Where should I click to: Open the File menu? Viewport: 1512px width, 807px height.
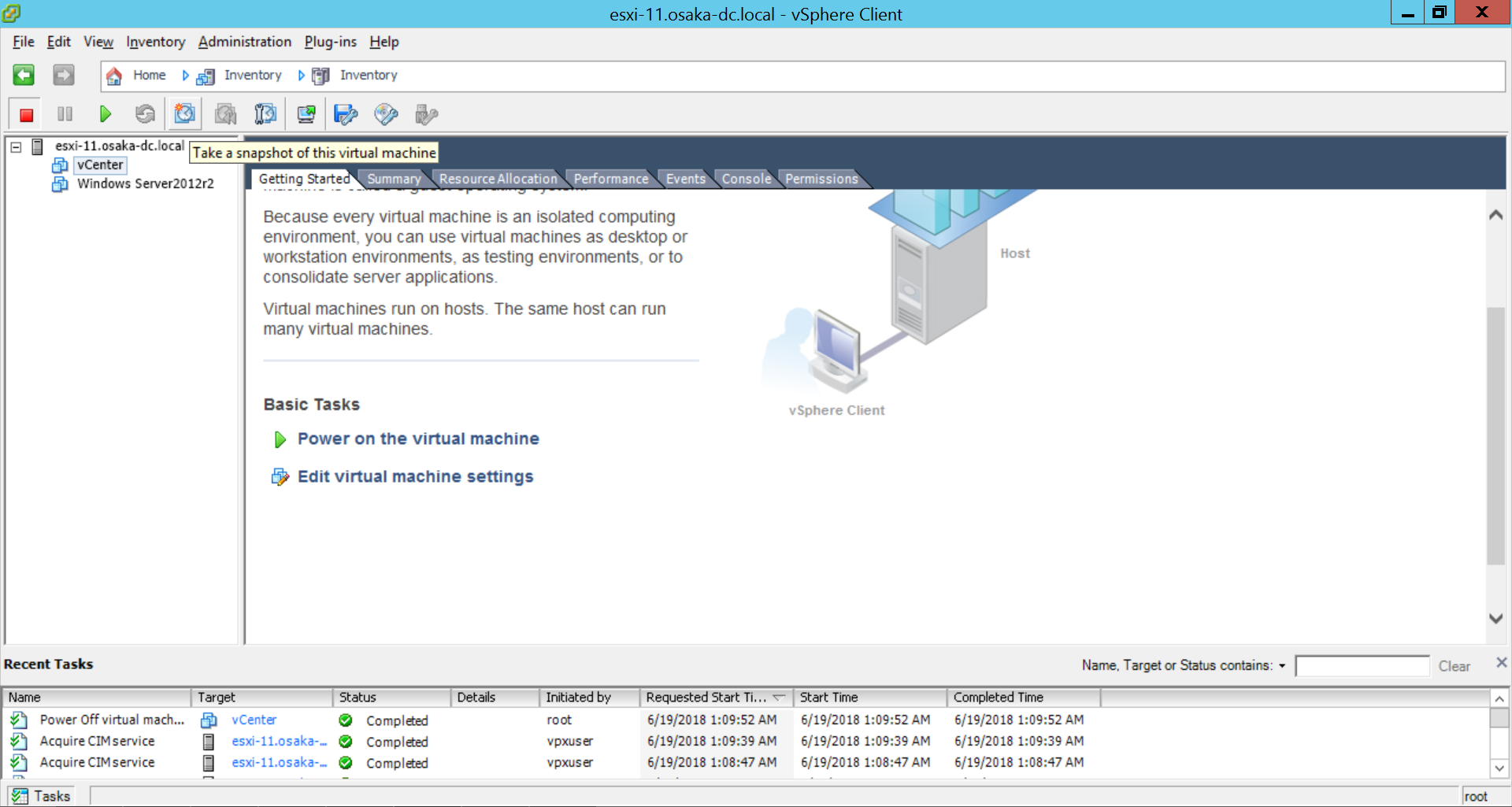coord(24,42)
